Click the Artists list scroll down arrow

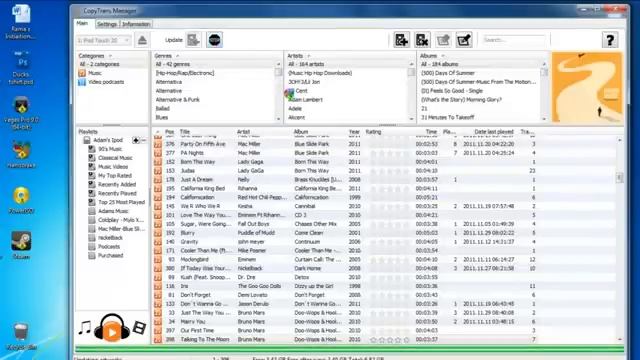click(x=411, y=119)
